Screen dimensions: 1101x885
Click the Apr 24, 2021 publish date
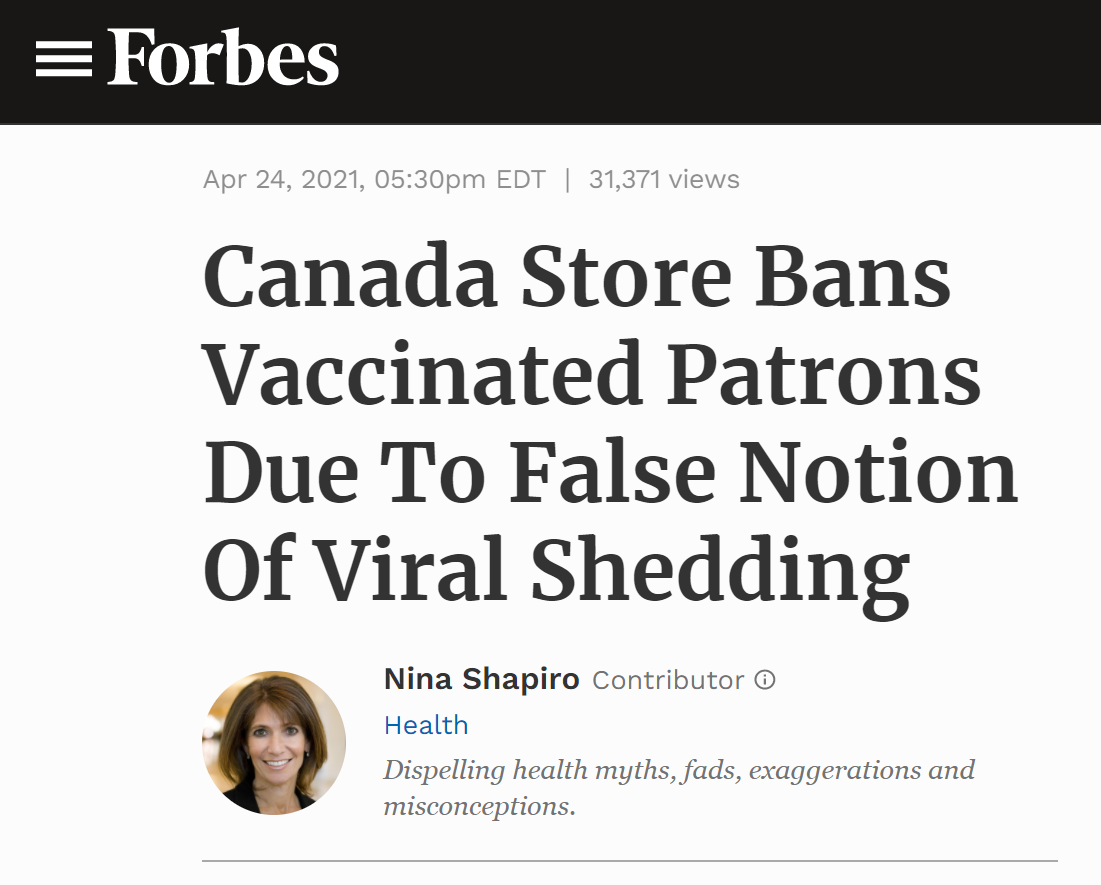coord(280,180)
